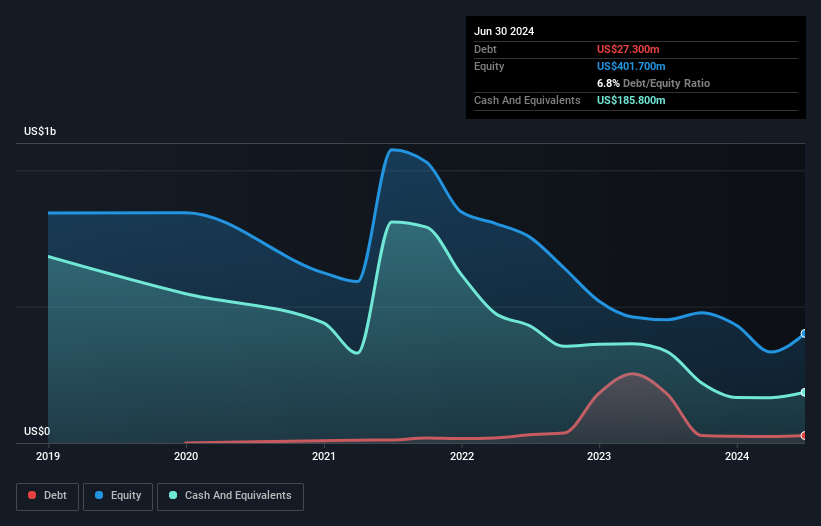Viewport: 821px width, 526px height.
Task: Toggle the Equity series legend button
Action: (118, 497)
